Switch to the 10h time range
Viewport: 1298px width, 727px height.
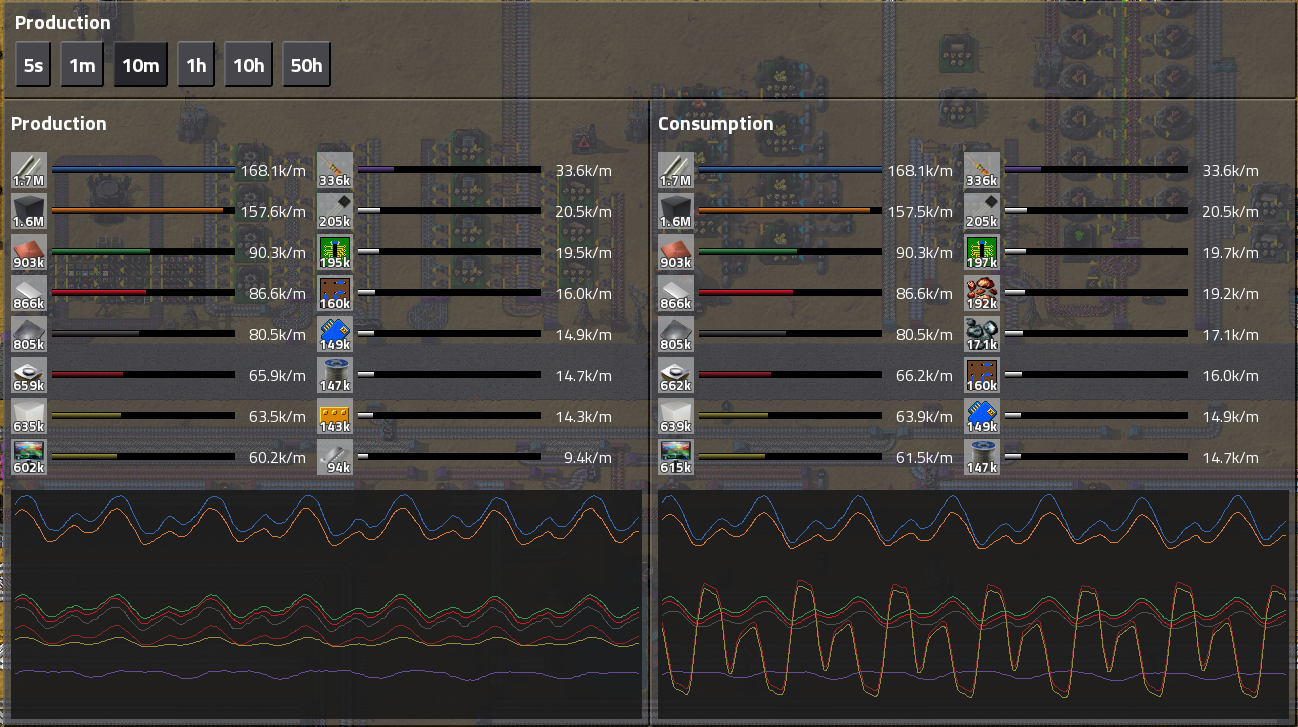(x=248, y=65)
